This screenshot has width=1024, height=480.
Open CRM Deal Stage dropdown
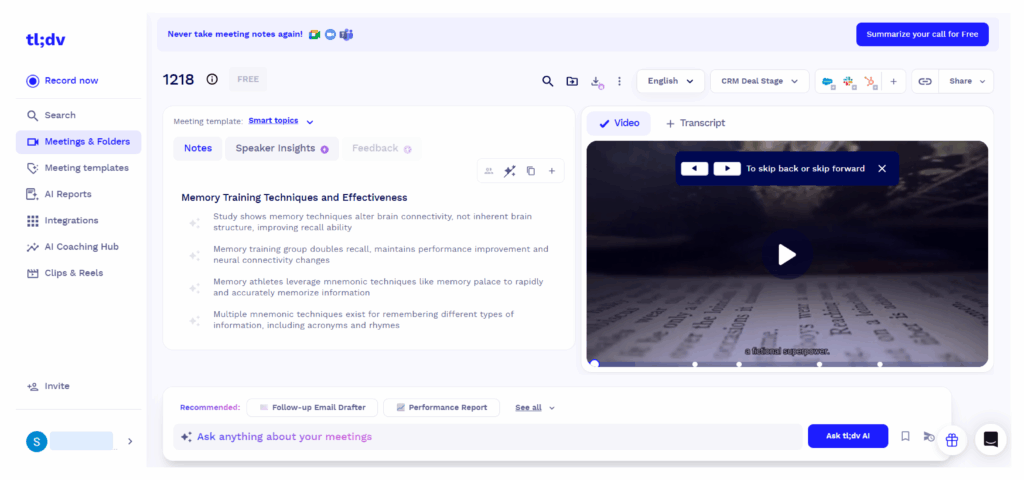point(760,81)
